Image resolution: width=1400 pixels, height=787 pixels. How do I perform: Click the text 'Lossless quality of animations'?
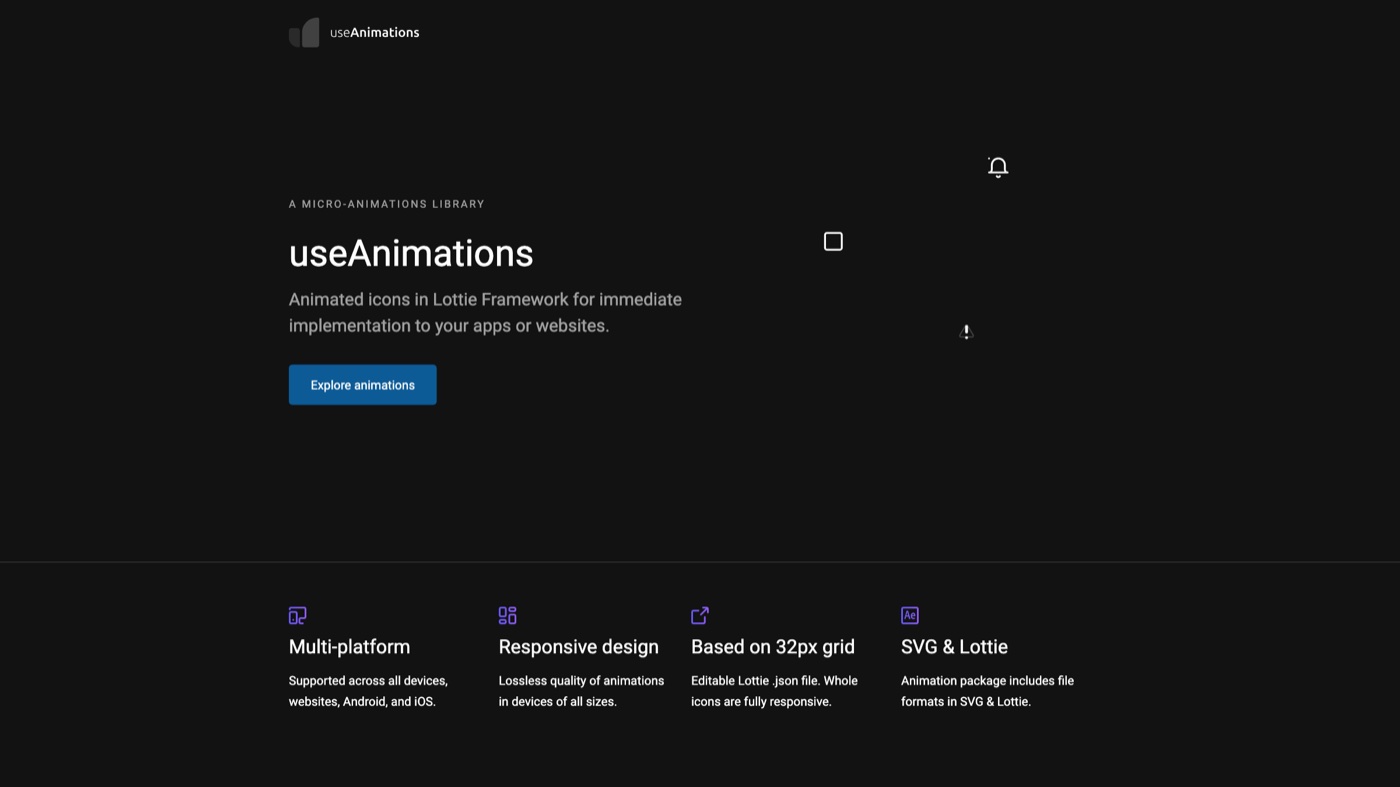[581, 681]
